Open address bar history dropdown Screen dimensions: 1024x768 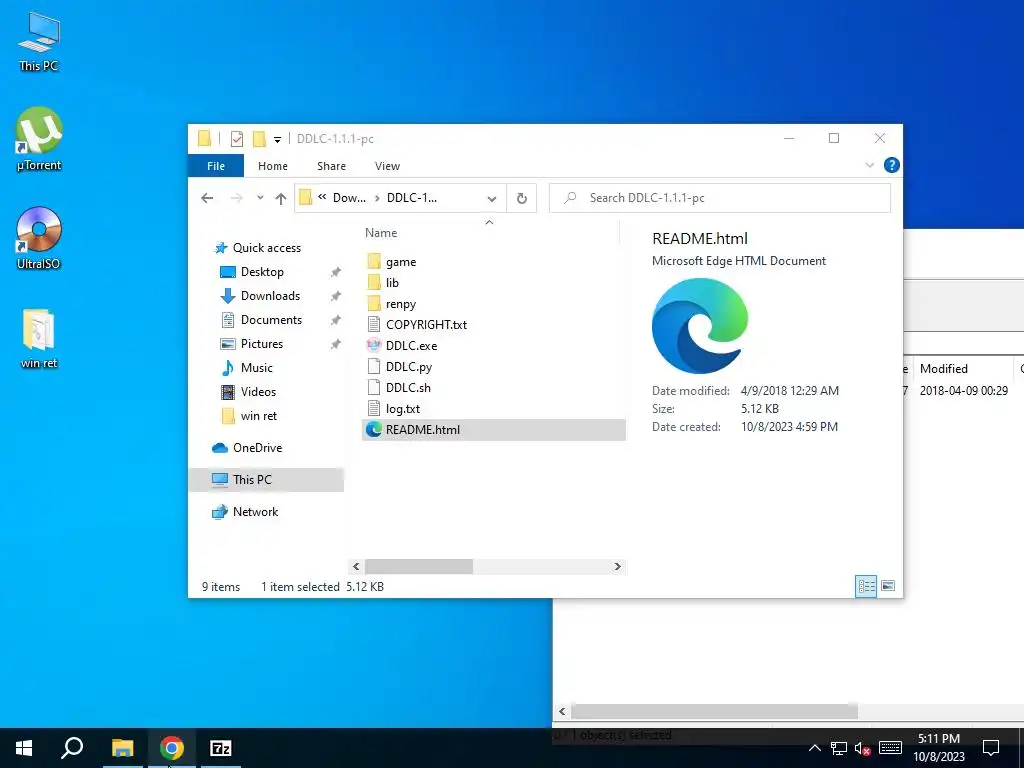tap(492, 199)
